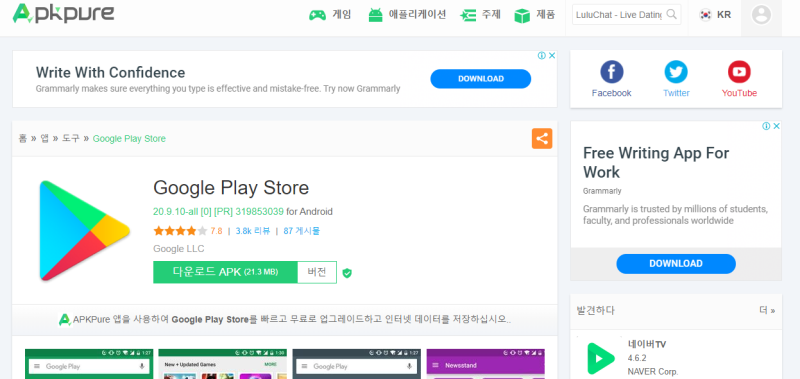Image resolution: width=800 pixels, height=379 pixels.
Task: Open the 네이버TV app title
Action: pos(646,344)
